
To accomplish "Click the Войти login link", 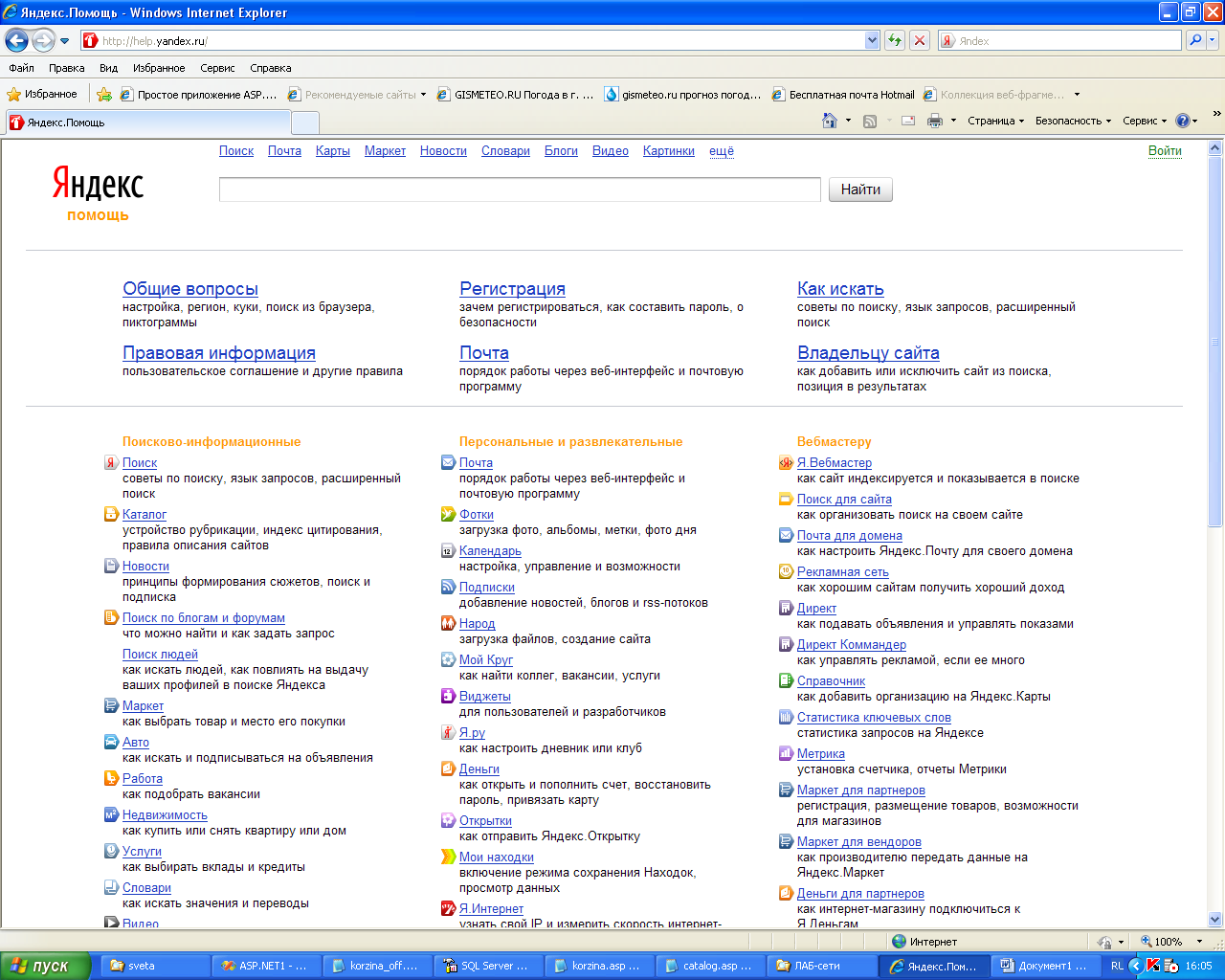I will (1165, 150).
